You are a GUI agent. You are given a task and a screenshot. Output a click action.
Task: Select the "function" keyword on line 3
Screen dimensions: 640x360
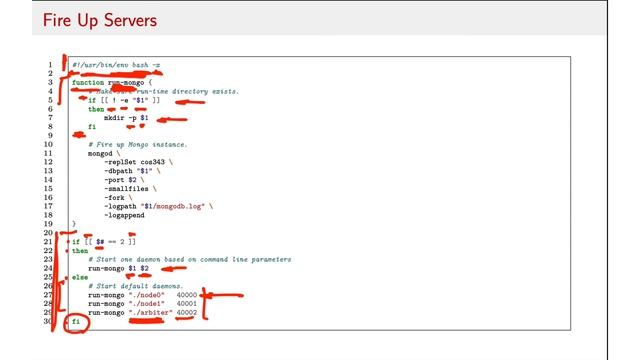(88, 82)
